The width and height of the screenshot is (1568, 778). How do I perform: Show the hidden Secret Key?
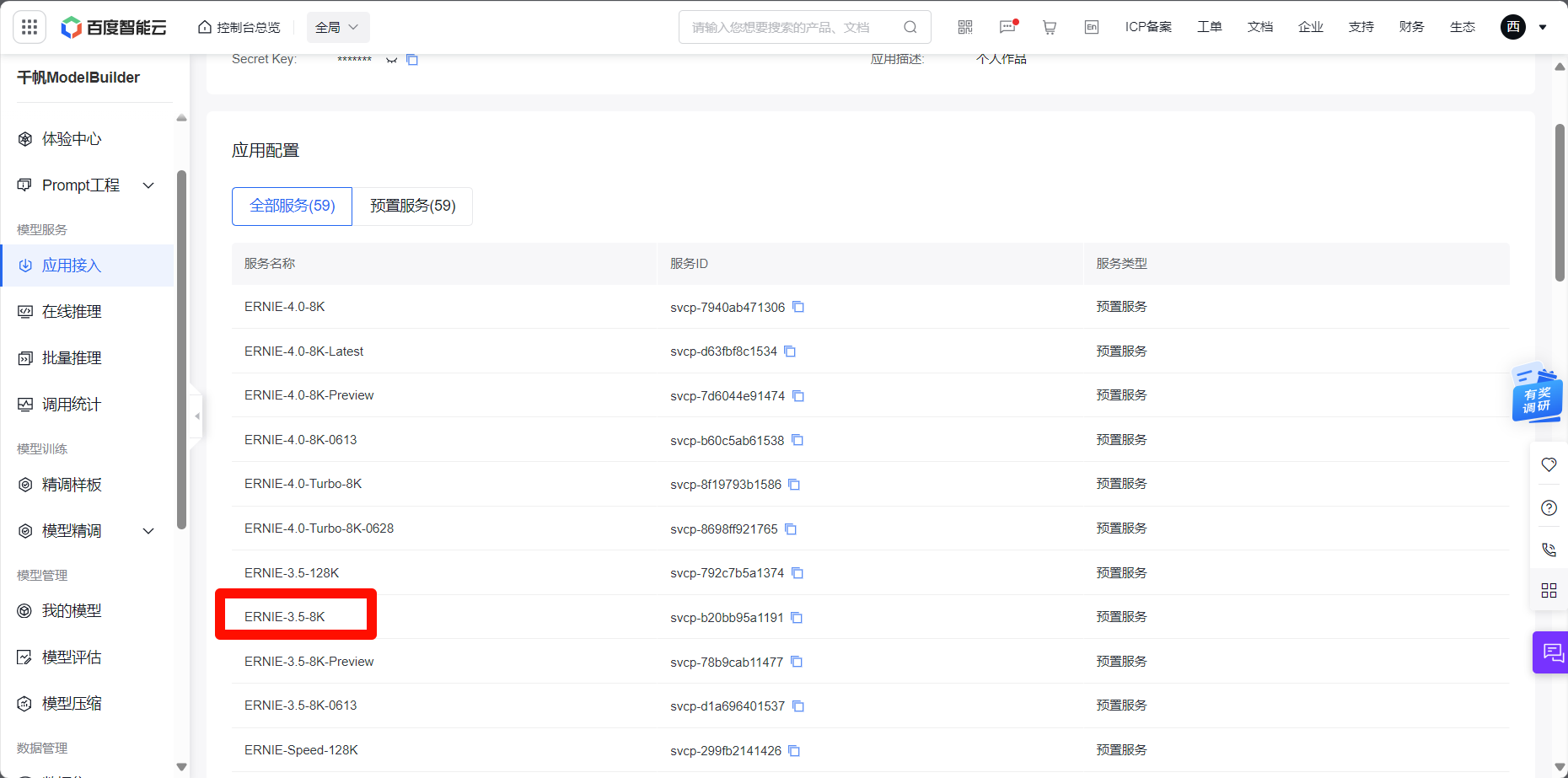[x=391, y=59]
